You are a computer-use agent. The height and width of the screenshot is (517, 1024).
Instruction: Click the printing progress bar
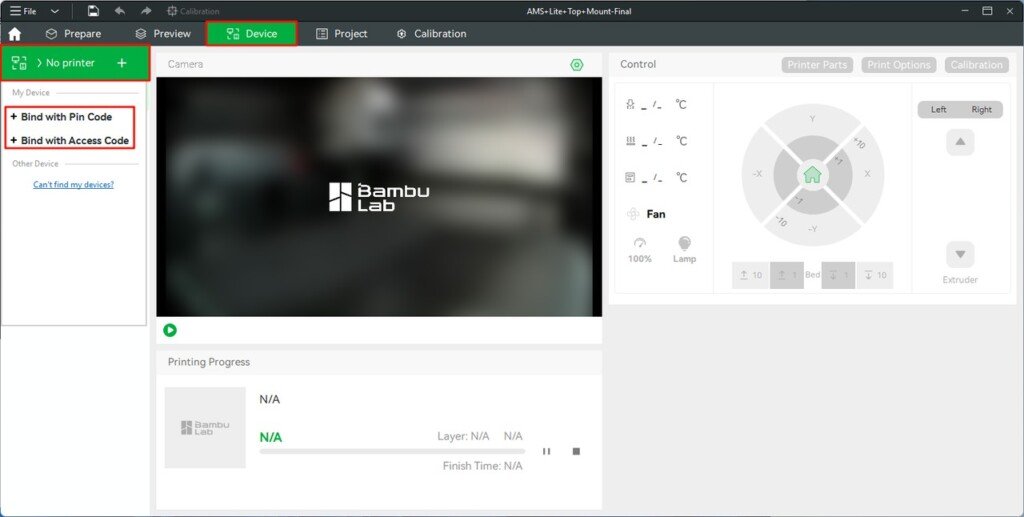(x=392, y=451)
